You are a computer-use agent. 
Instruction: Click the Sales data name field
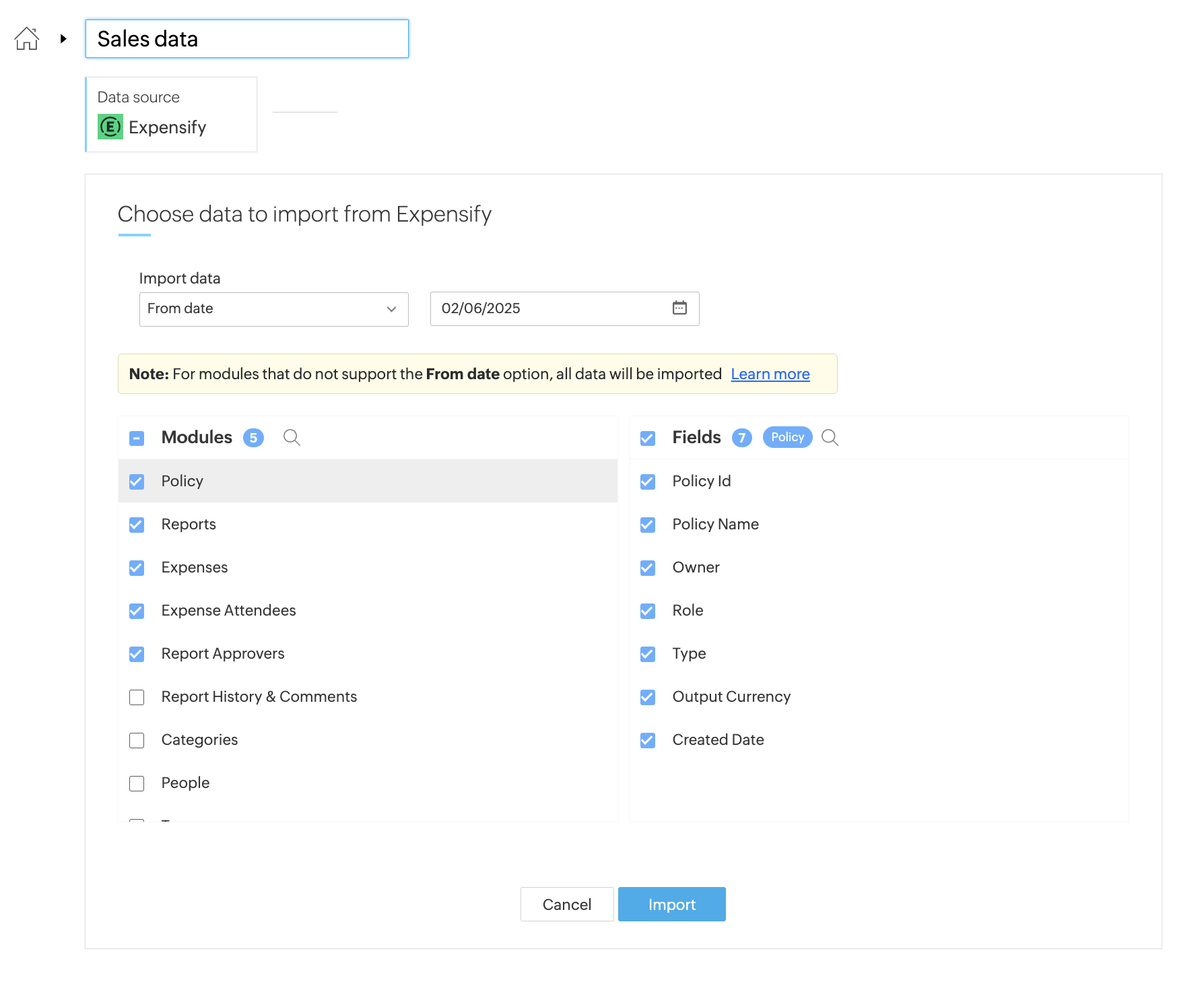[x=246, y=39]
